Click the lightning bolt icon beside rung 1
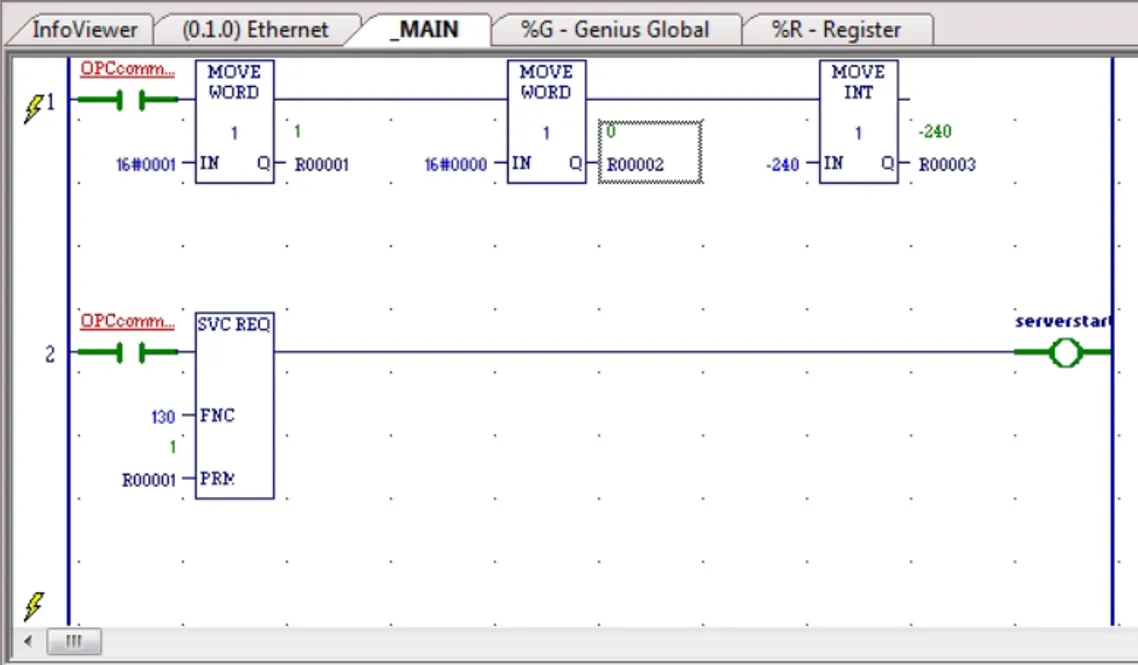 (x=33, y=107)
